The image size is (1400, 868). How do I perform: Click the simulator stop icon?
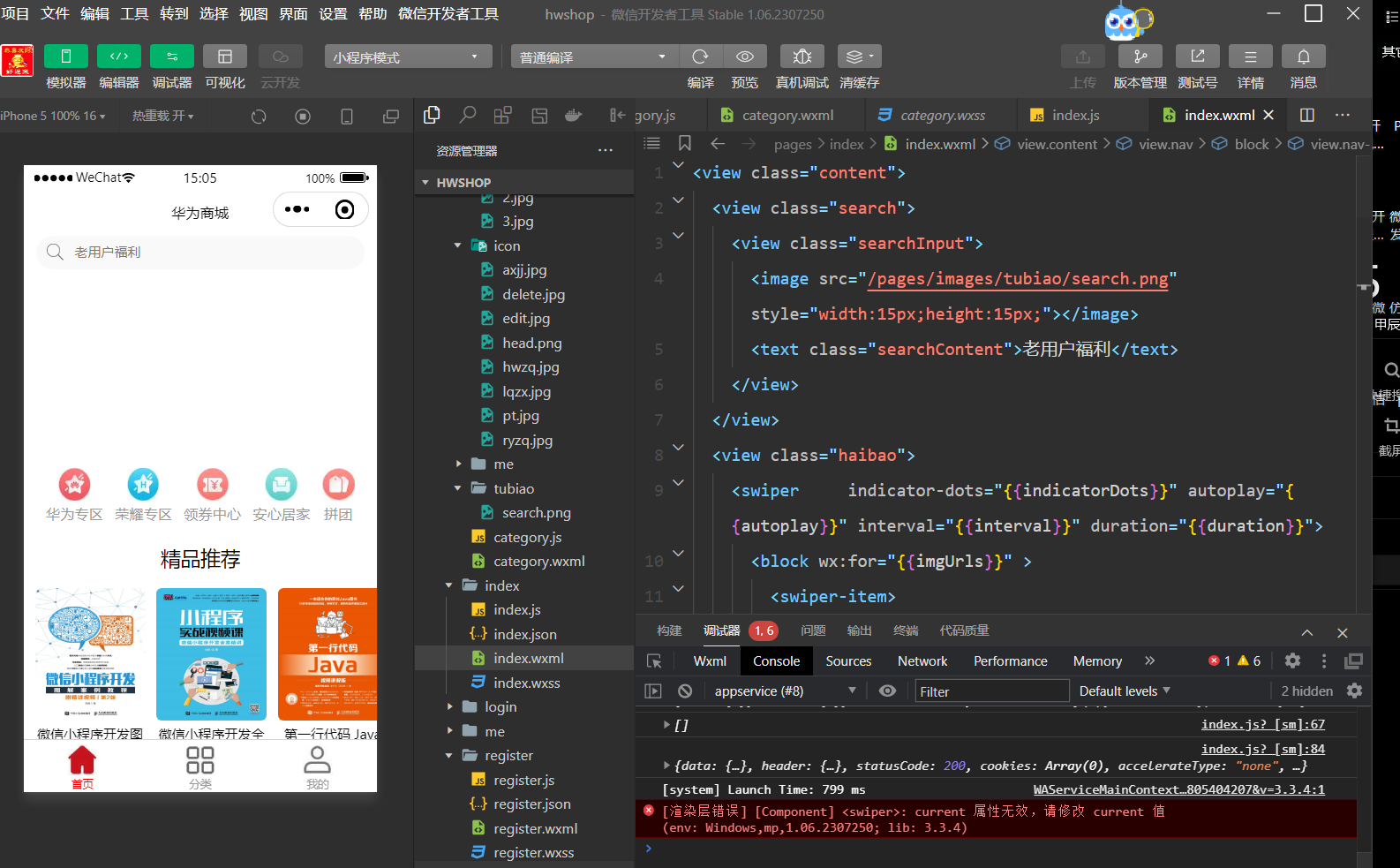point(303,117)
